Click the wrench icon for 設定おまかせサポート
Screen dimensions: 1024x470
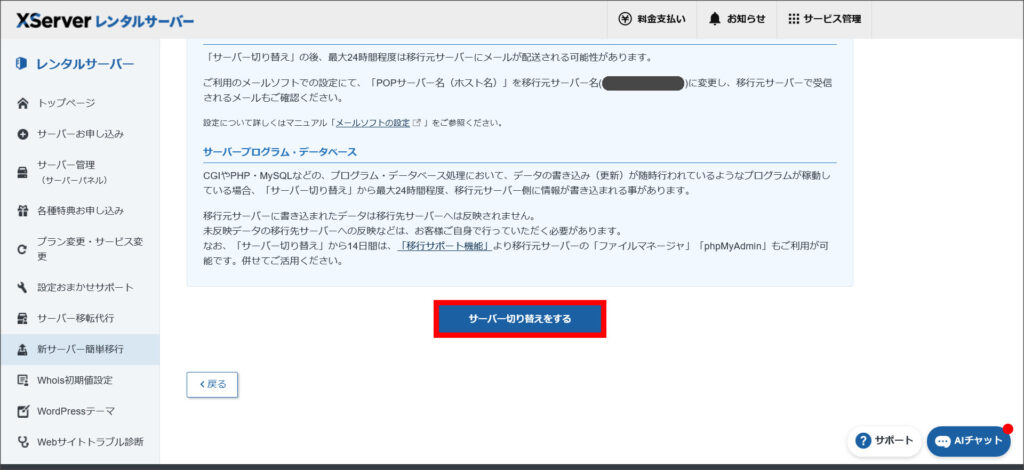click(x=23, y=287)
